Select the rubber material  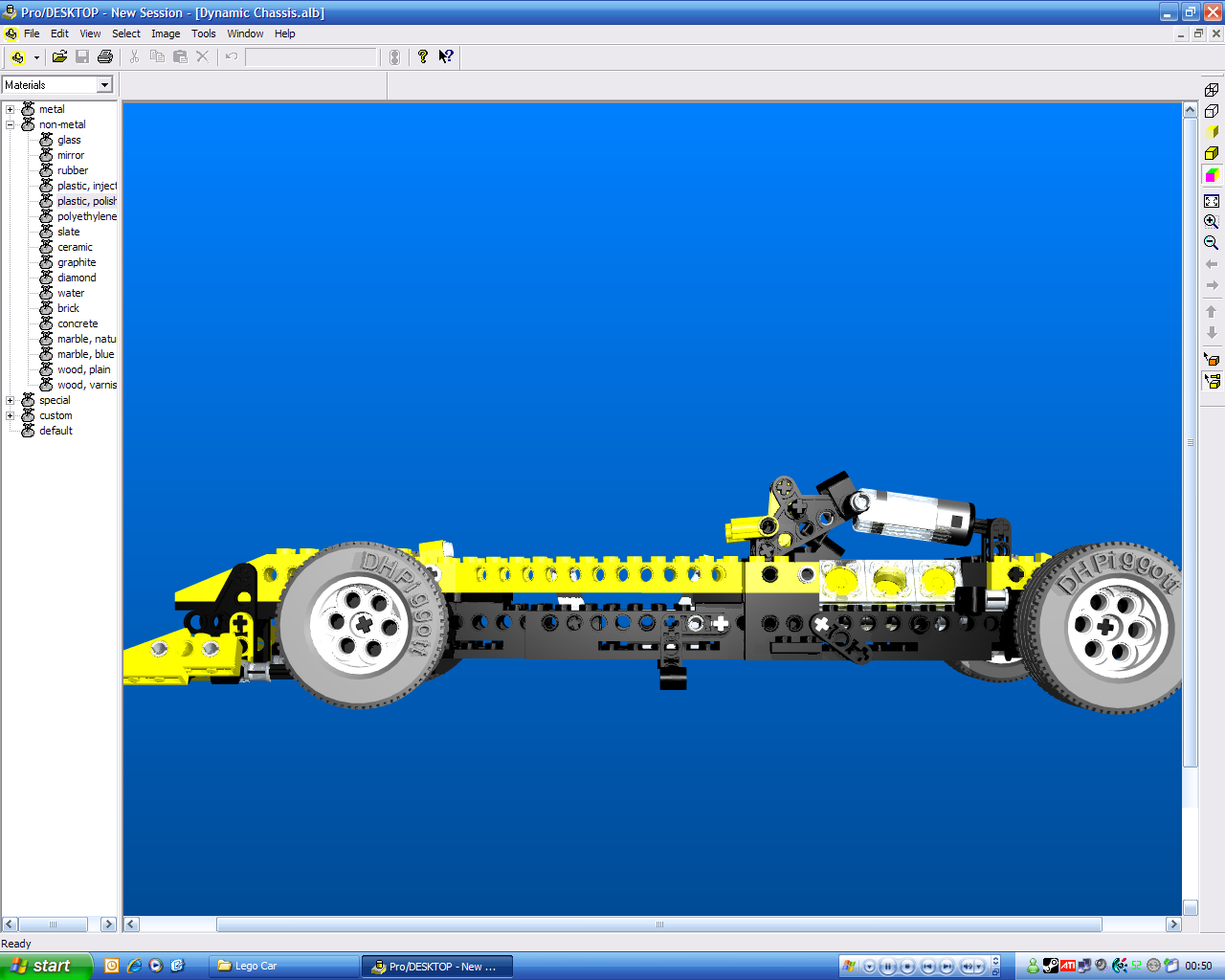click(x=73, y=170)
